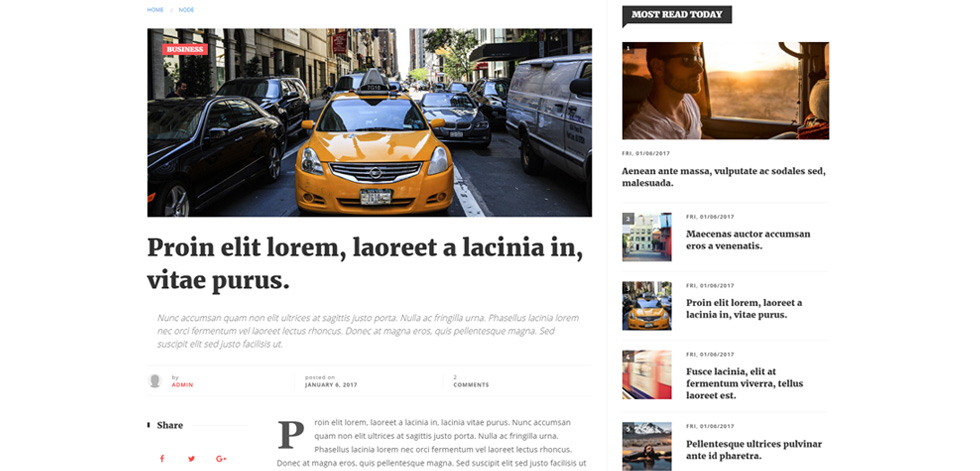Open the ADMIN author link

click(x=182, y=385)
